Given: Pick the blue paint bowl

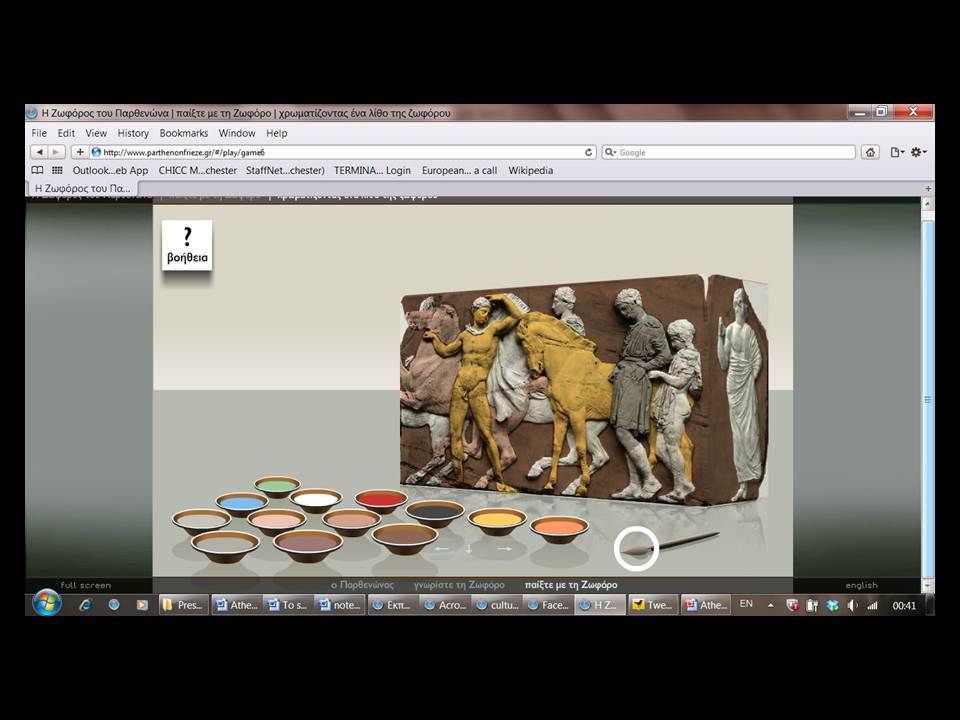Looking at the screenshot, I should click(242, 504).
